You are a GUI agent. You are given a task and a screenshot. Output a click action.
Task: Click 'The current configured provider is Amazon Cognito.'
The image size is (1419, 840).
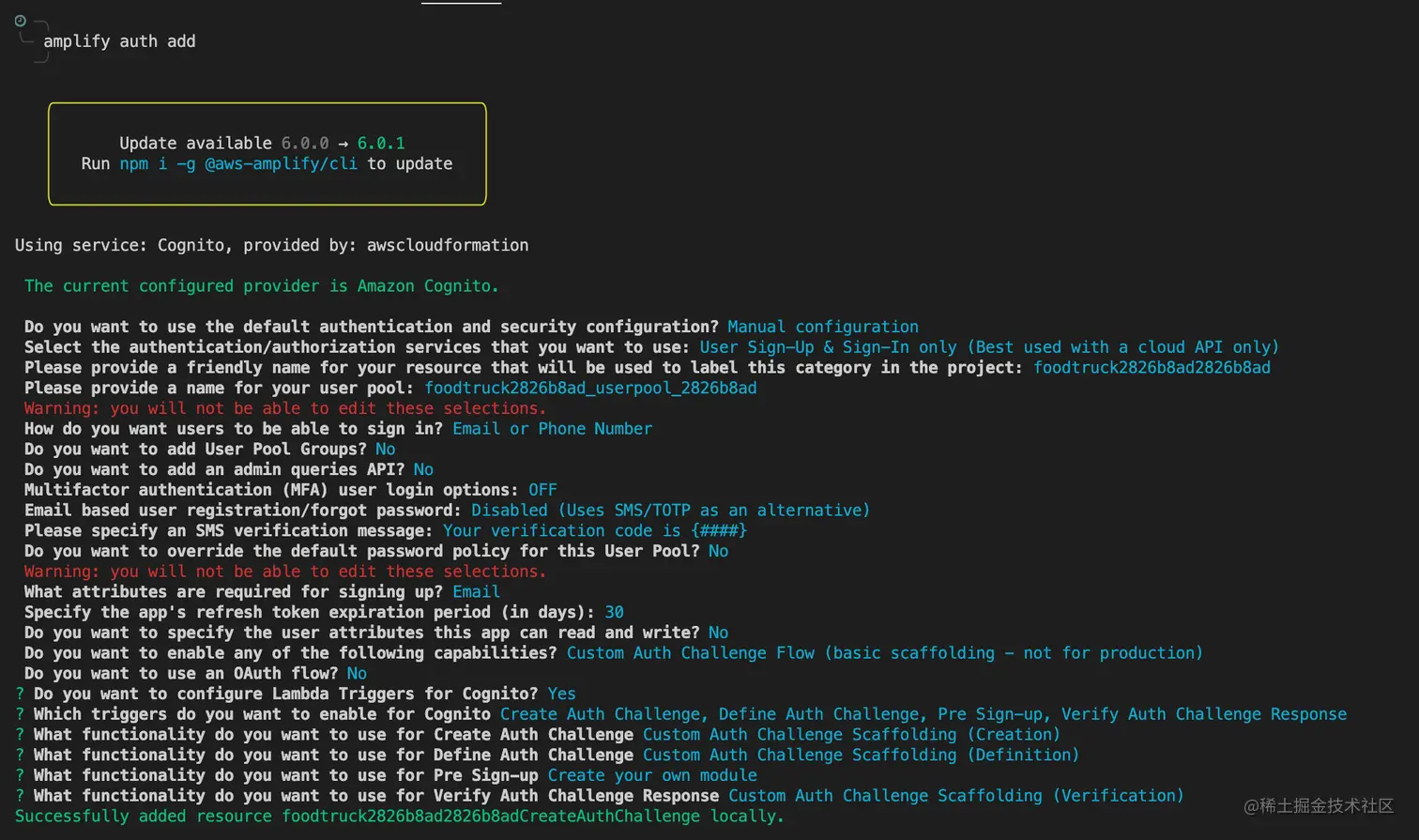[262, 286]
